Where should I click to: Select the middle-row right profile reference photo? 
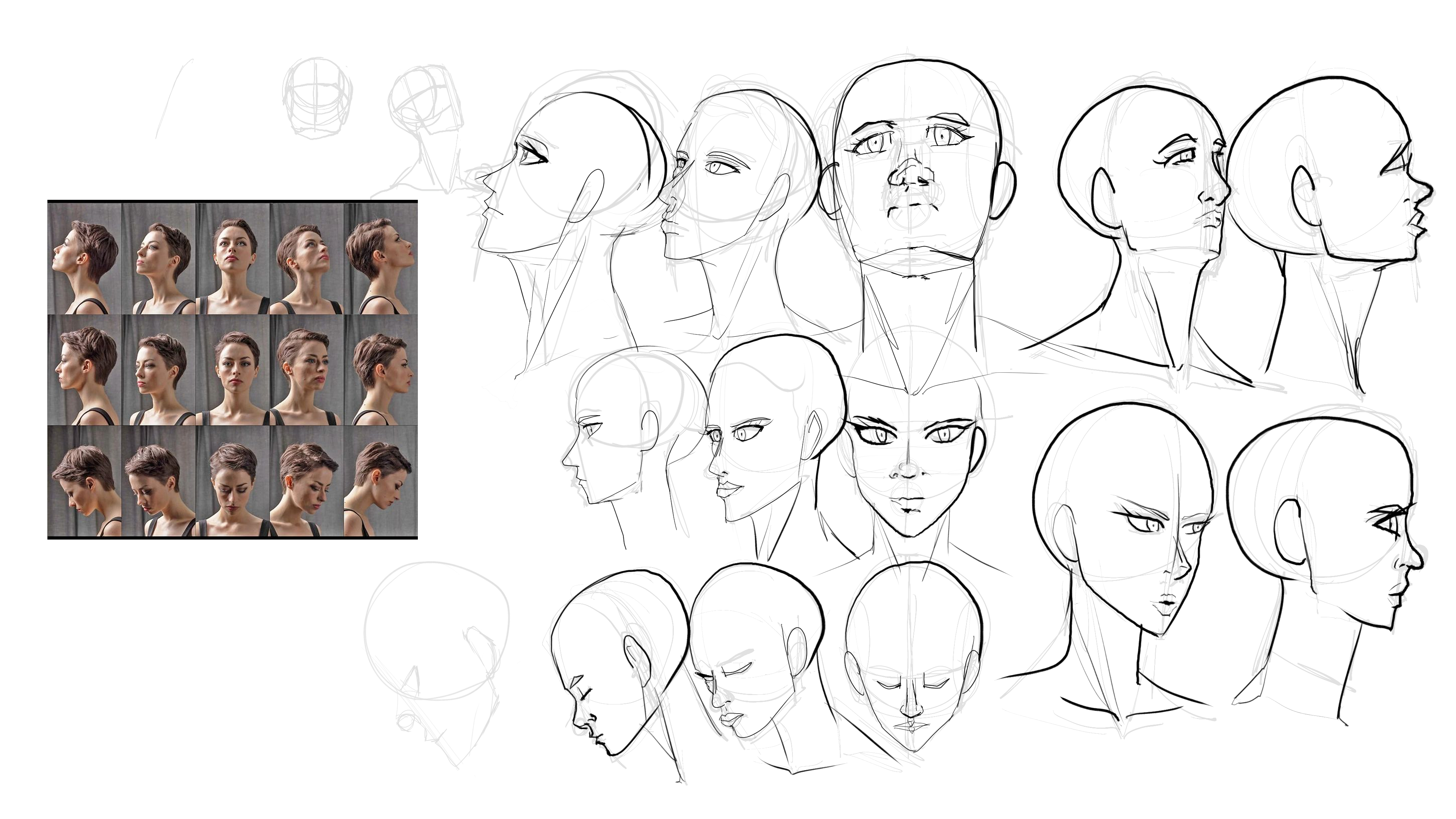(x=380, y=370)
